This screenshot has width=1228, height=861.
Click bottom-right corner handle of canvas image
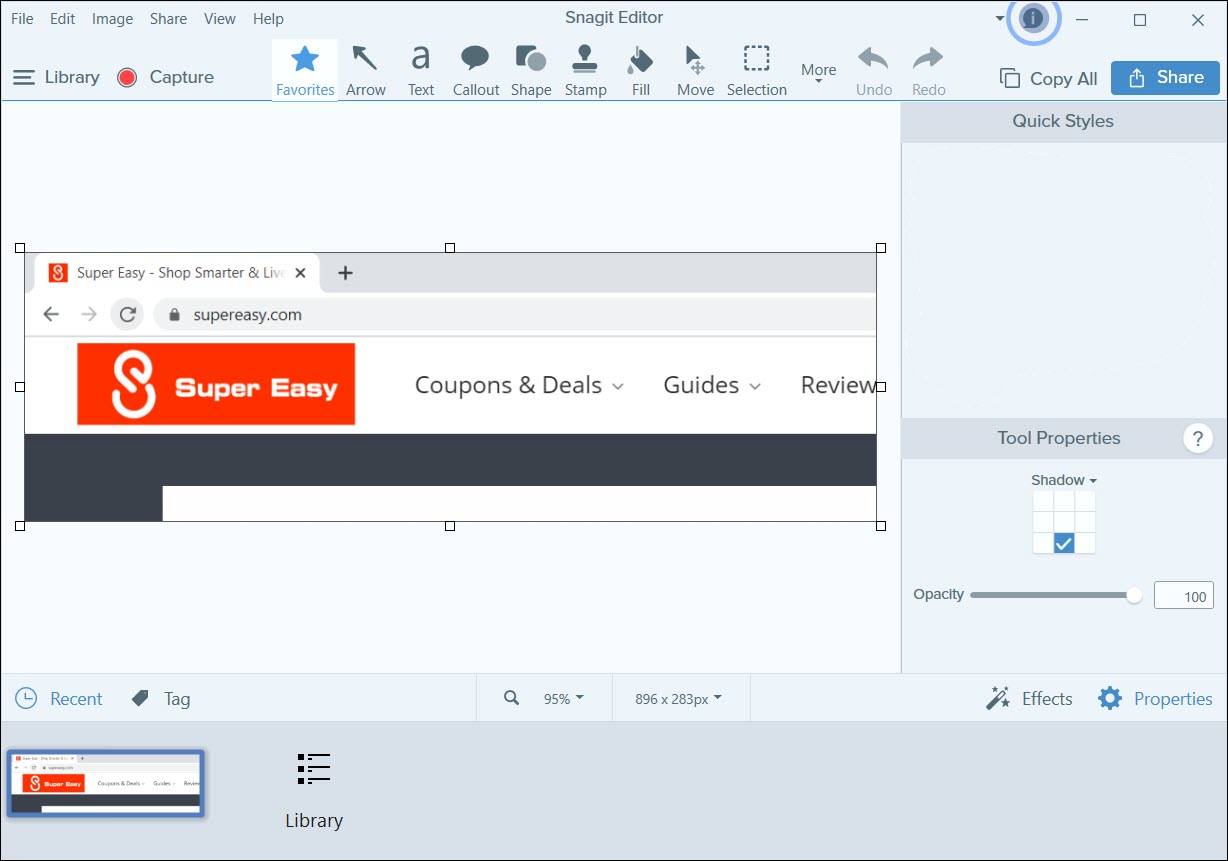pos(881,526)
